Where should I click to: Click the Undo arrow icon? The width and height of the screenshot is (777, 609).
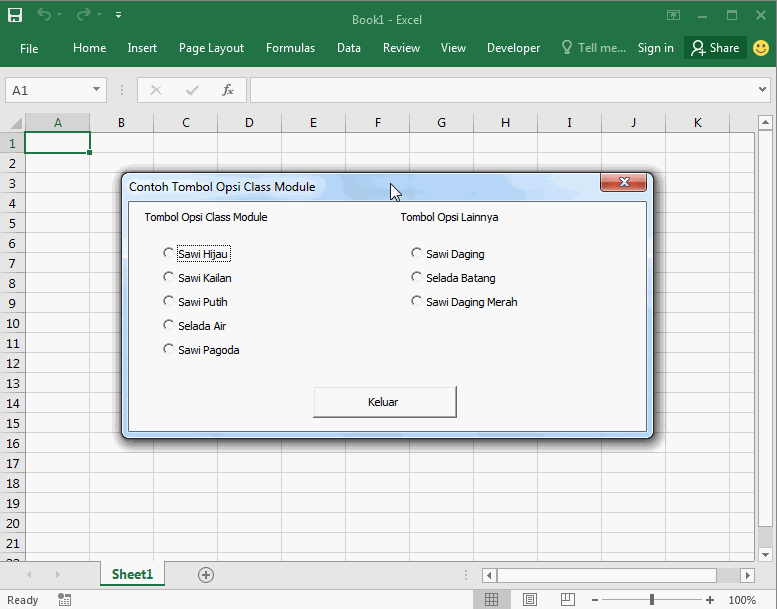point(44,15)
